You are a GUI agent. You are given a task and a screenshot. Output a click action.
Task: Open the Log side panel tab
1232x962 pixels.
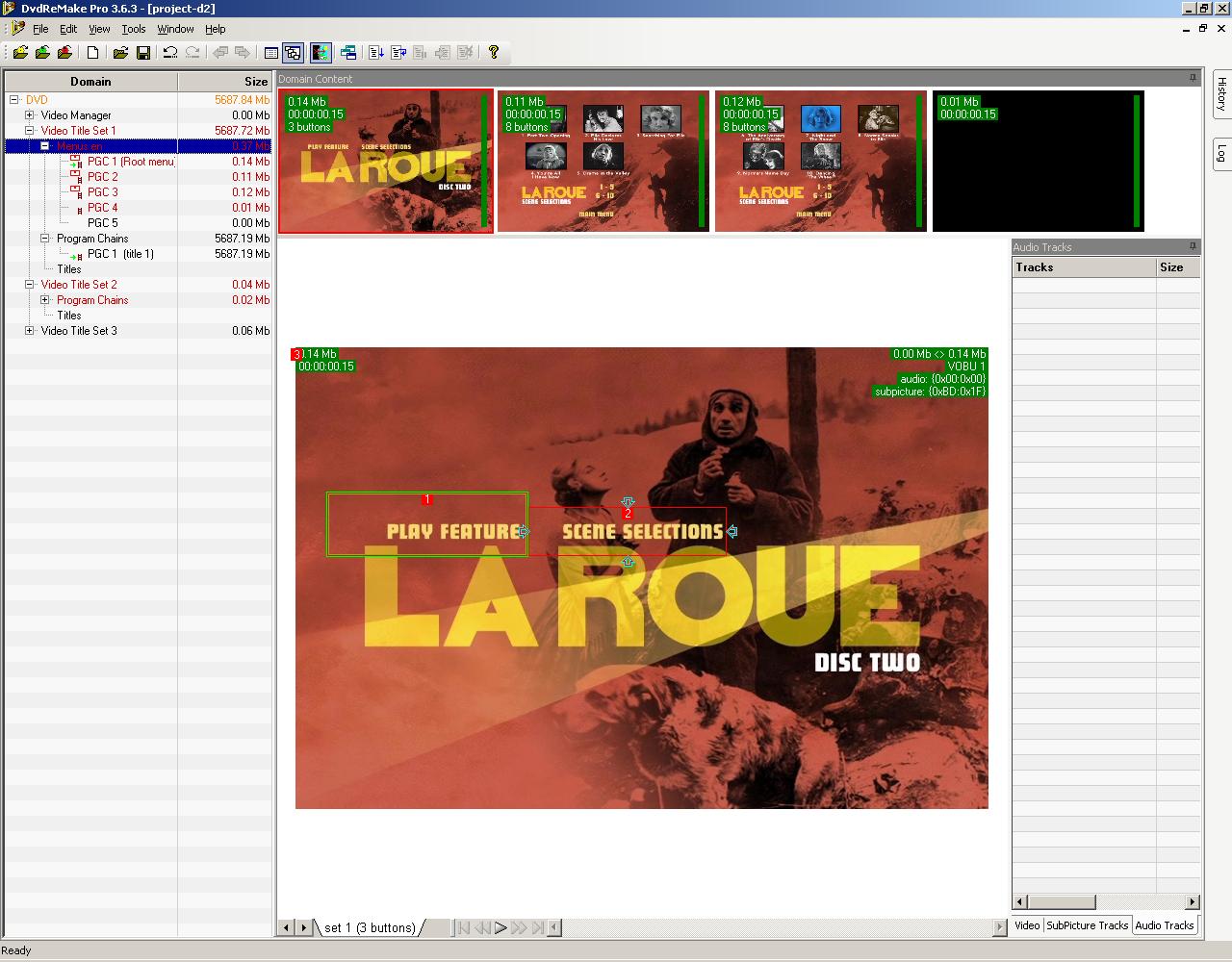(x=1221, y=153)
